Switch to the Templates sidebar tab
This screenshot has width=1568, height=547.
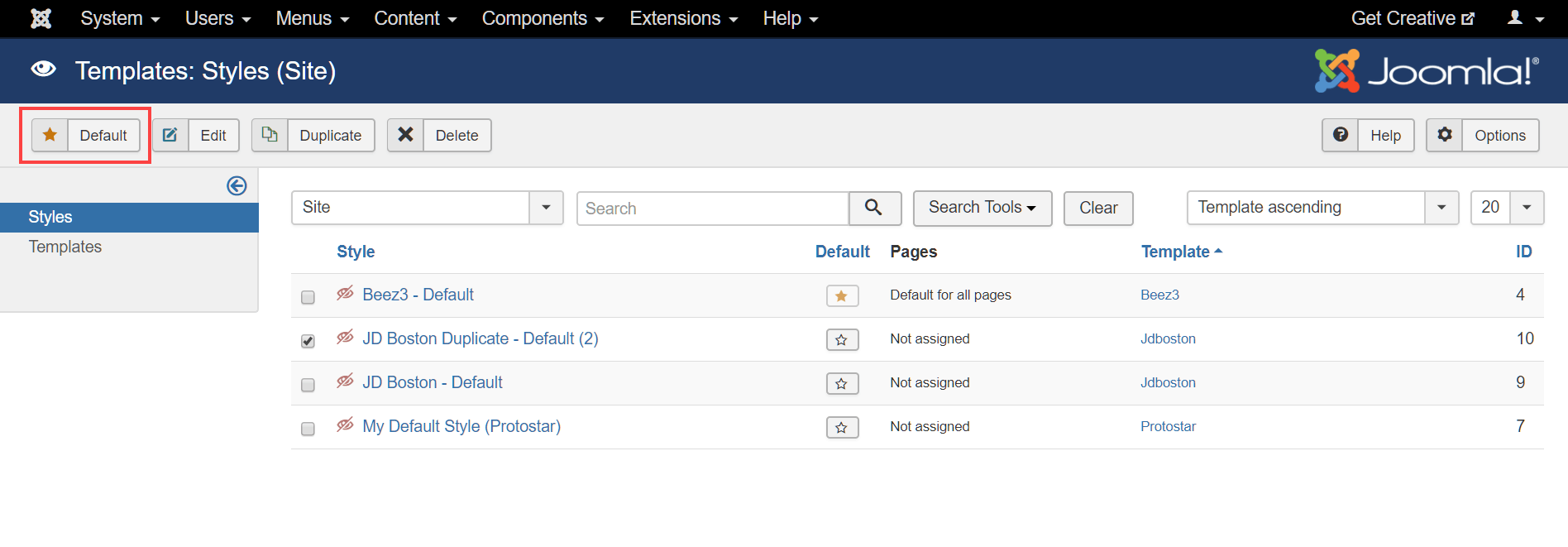pyautogui.click(x=65, y=247)
